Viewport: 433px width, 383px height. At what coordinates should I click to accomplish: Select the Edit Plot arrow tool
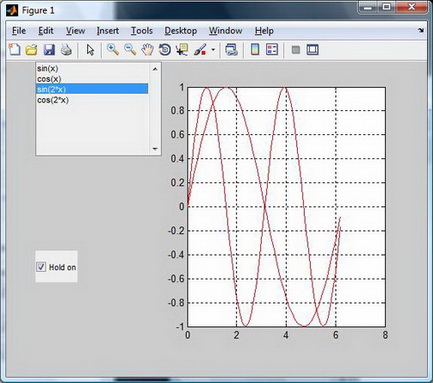pos(90,50)
